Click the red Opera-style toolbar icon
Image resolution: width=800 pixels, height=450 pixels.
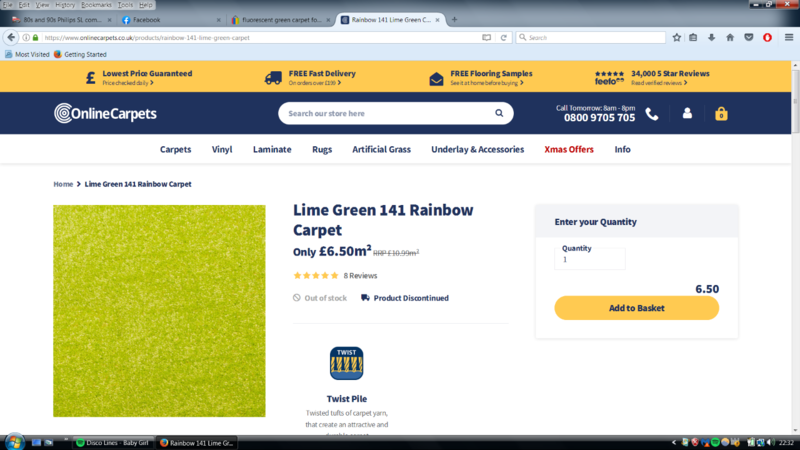(x=767, y=38)
